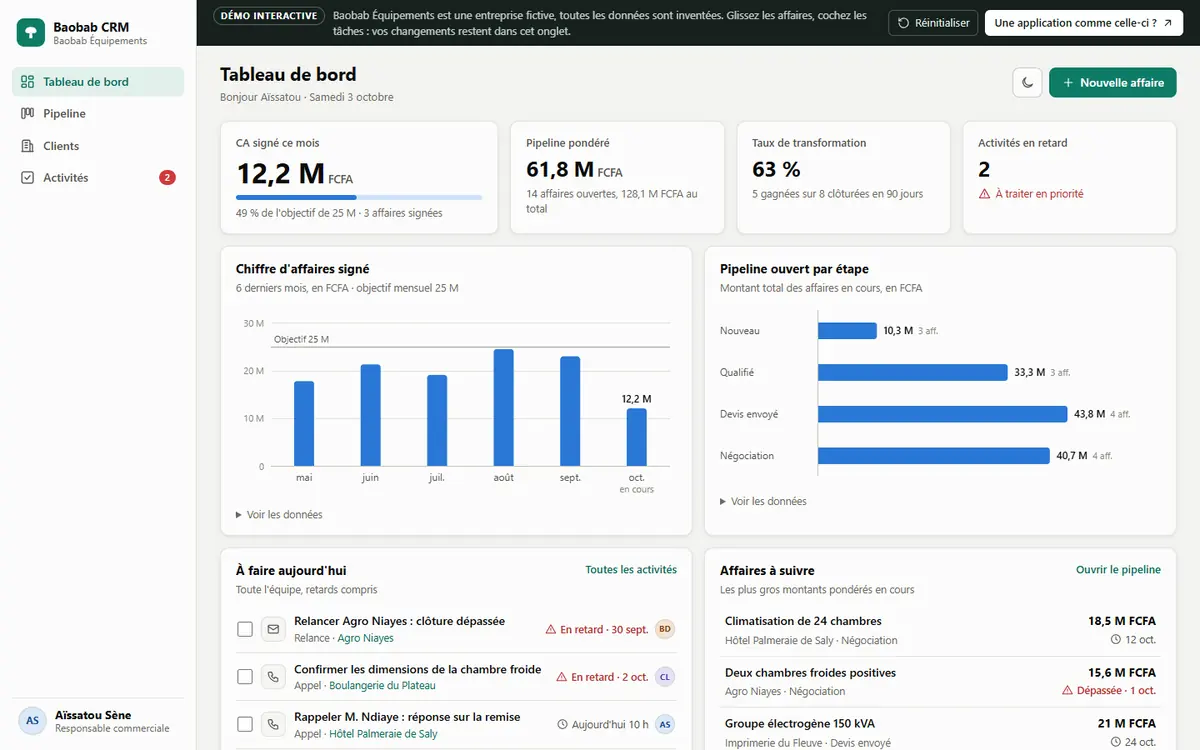This screenshot has height=750, width=1200.
Task: Click the Devis envoyé bar in pipeline chart
Action: (943, 414)
